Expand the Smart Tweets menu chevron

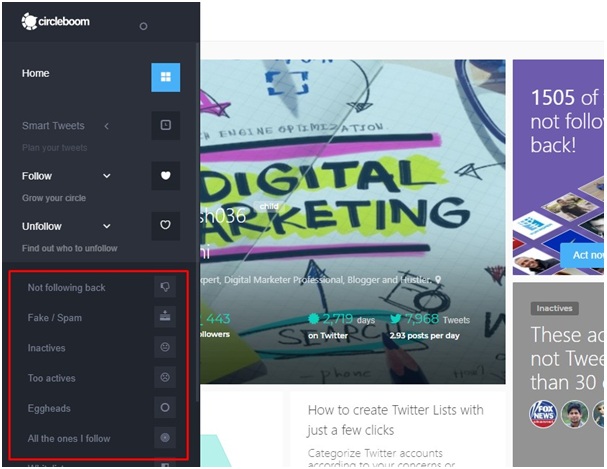(x=107, y=126)
